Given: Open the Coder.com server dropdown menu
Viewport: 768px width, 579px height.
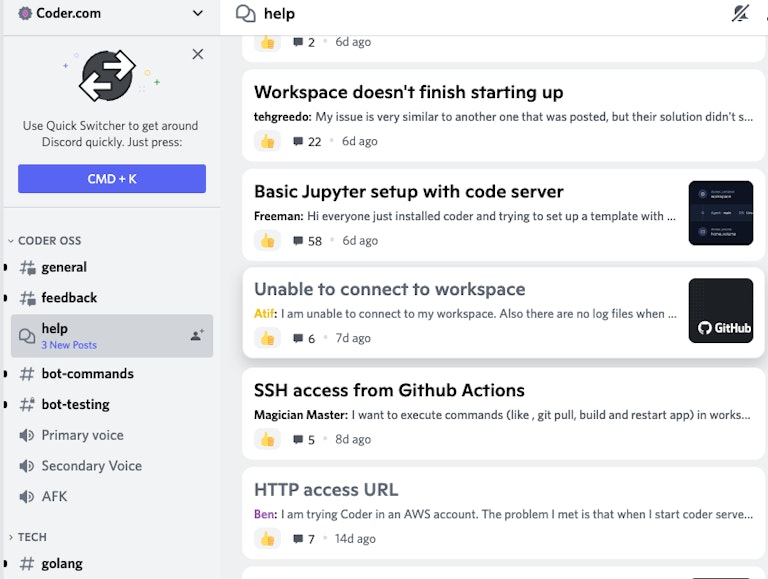Looking at the screenshot, I should click(x=197, y=13).
